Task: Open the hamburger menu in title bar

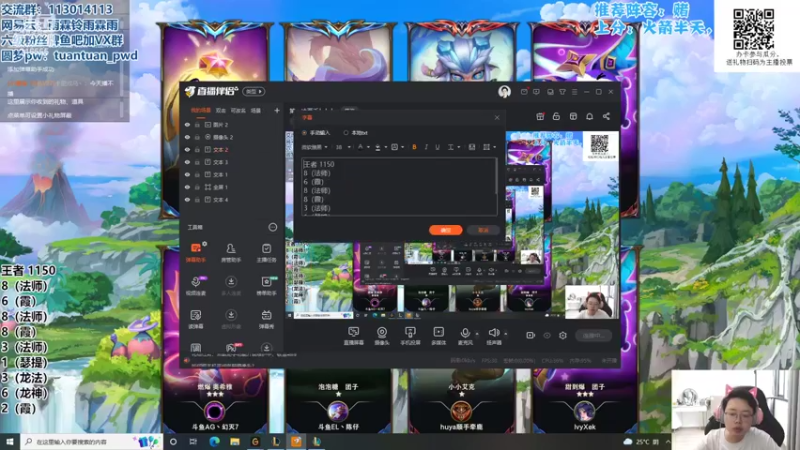Action: click(574, 92)
